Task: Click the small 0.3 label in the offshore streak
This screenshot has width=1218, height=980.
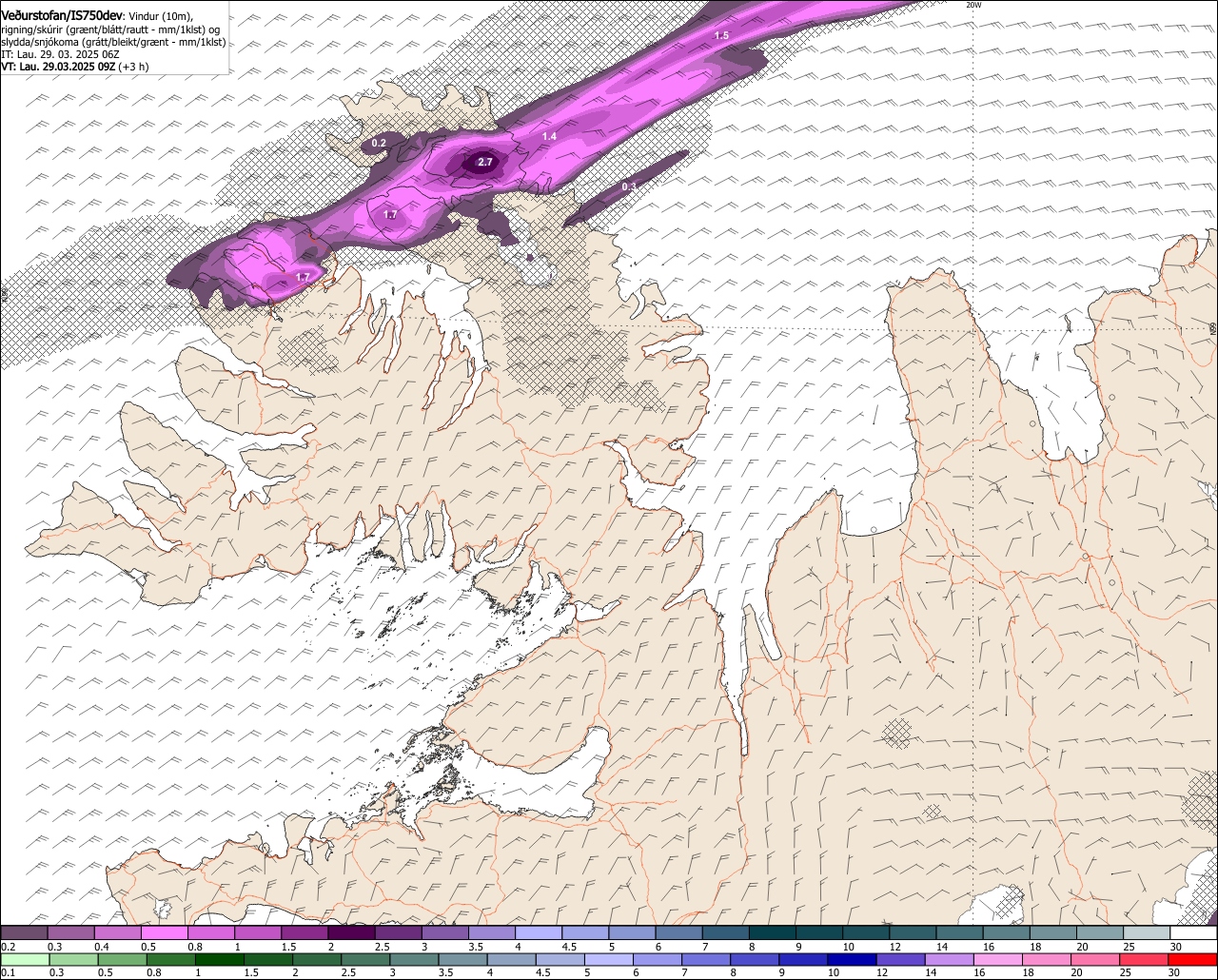Action: pos(629,186)
